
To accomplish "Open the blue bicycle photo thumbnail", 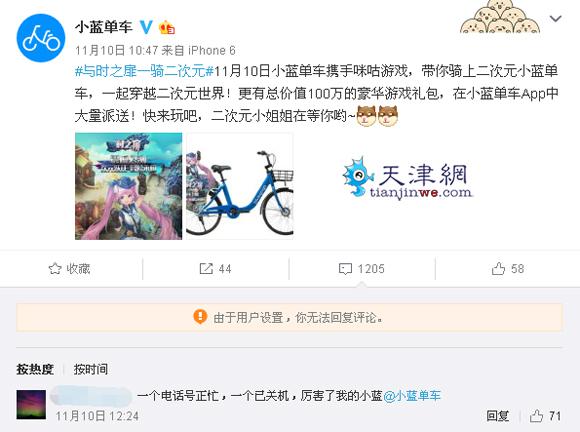I will (x=240, y=186).
